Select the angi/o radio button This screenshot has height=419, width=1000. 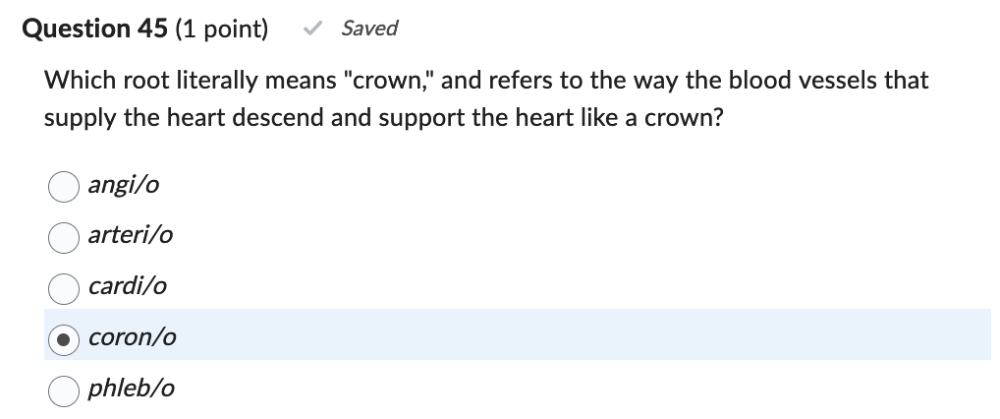[64, 185]
